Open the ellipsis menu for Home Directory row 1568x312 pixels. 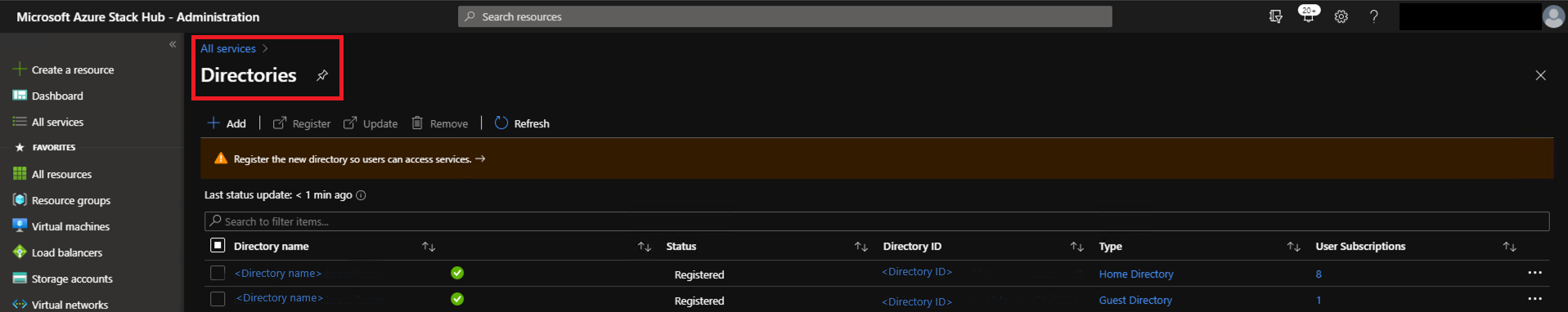tap(1534, 273)
